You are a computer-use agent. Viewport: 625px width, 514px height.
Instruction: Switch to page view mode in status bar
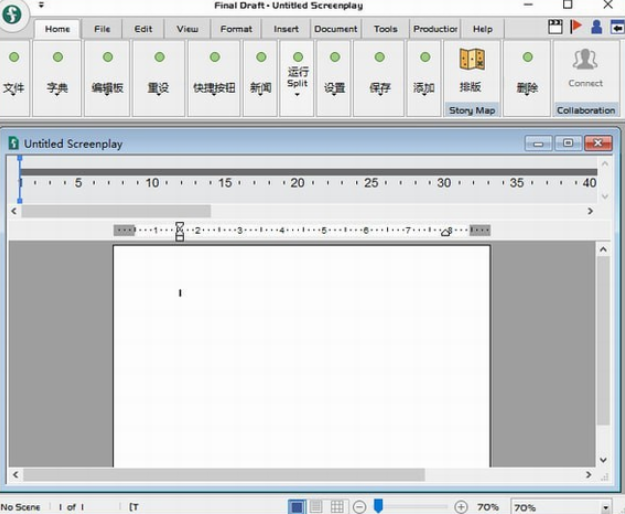point(297,507)
